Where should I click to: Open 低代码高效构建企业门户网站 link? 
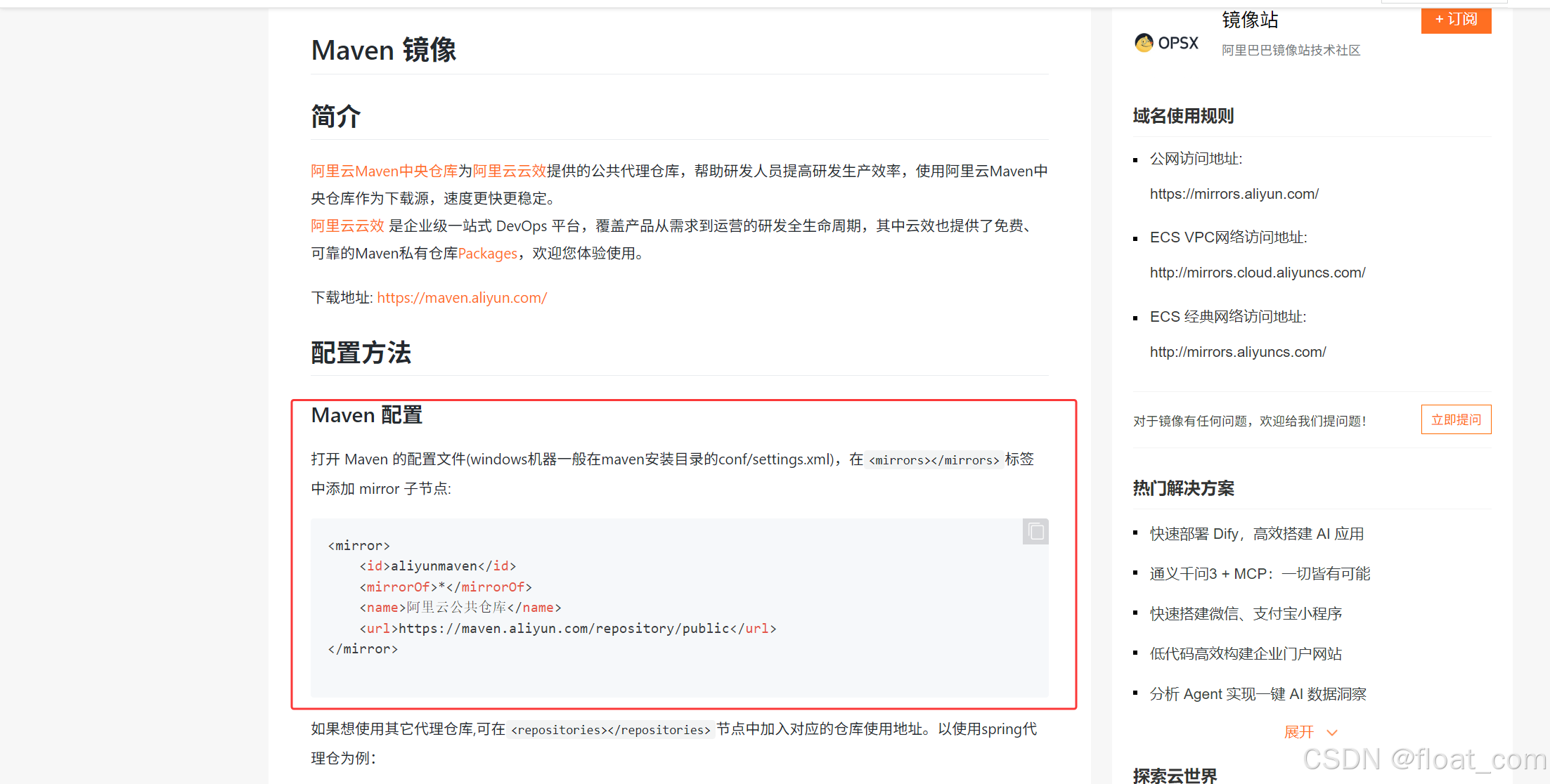pos(1245,654)
